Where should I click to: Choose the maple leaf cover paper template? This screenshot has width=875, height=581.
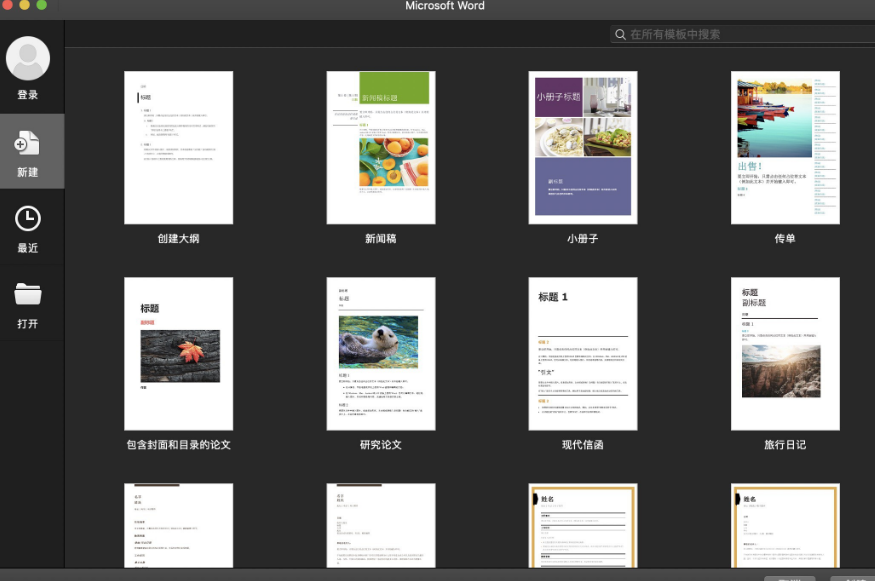(178, 354)
